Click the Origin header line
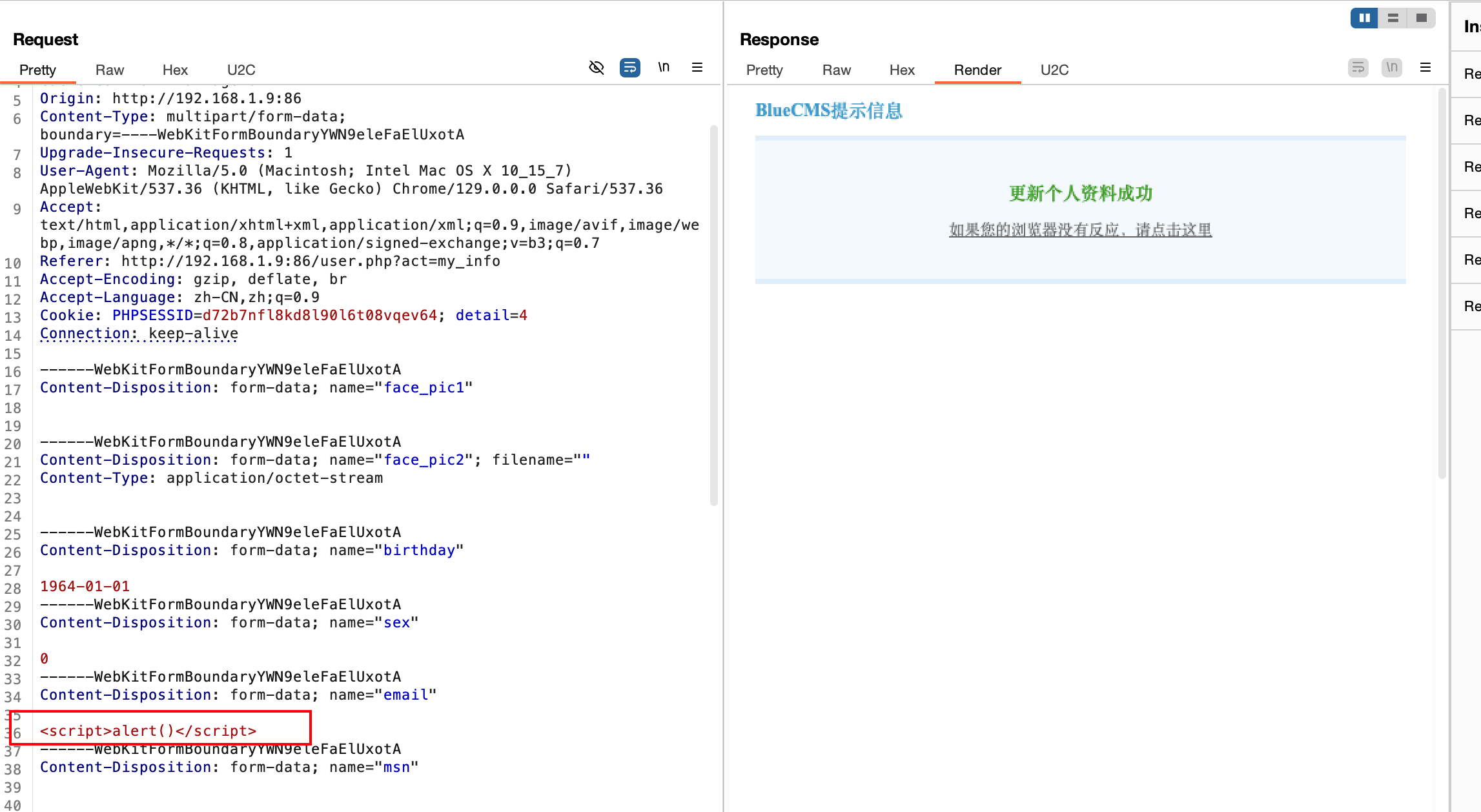 (x=170, y=98)
